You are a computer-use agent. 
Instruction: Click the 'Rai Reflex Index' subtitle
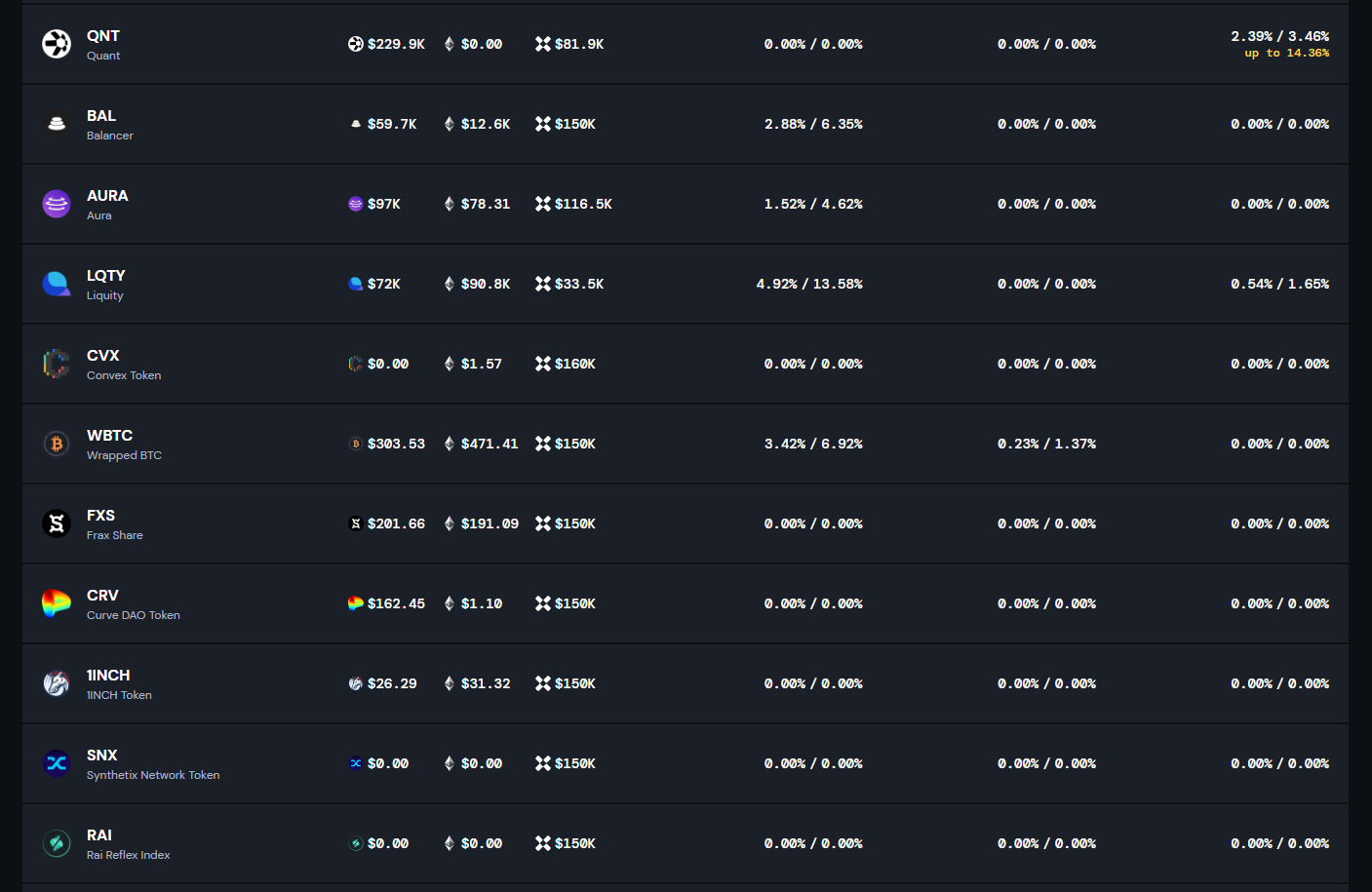pos(129,855)
